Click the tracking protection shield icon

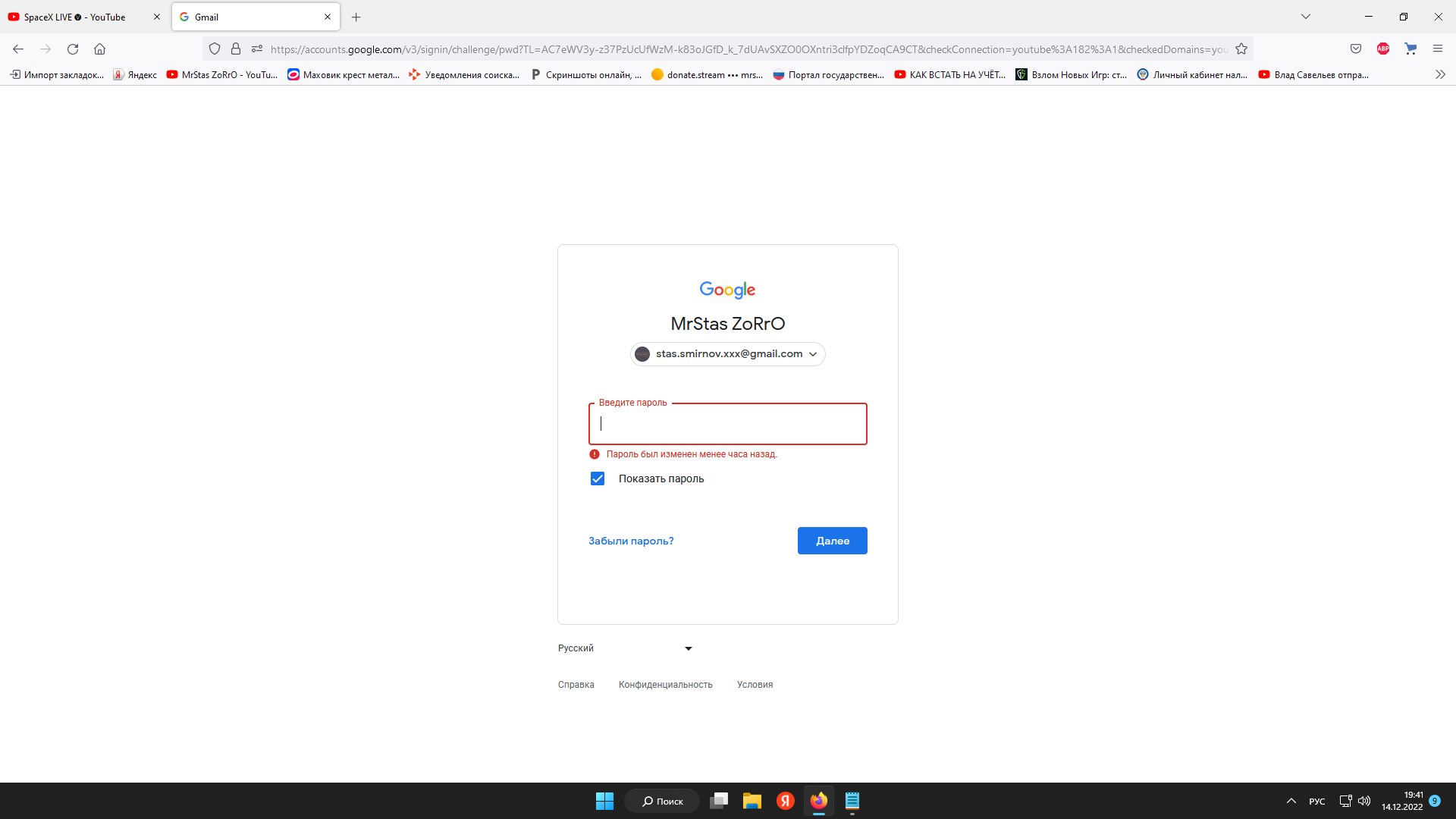(x=215, y=49)
